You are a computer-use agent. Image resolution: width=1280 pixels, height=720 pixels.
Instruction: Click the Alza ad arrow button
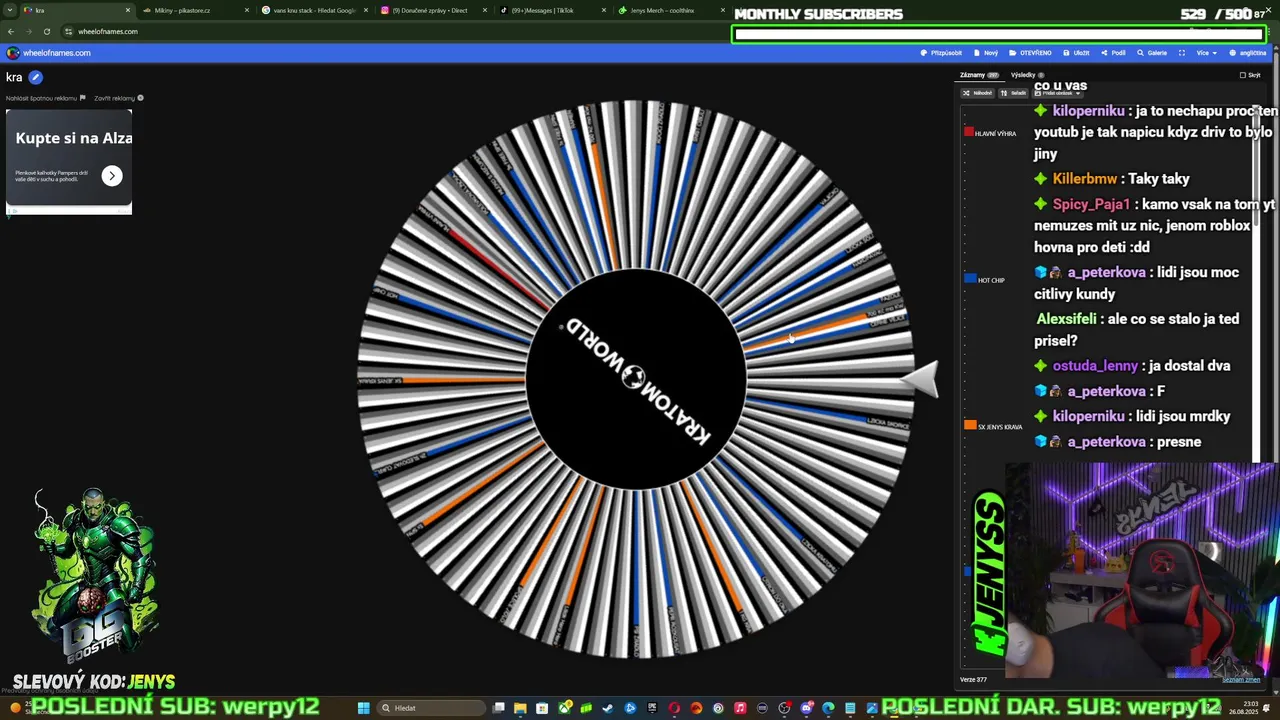pos(112,176)
